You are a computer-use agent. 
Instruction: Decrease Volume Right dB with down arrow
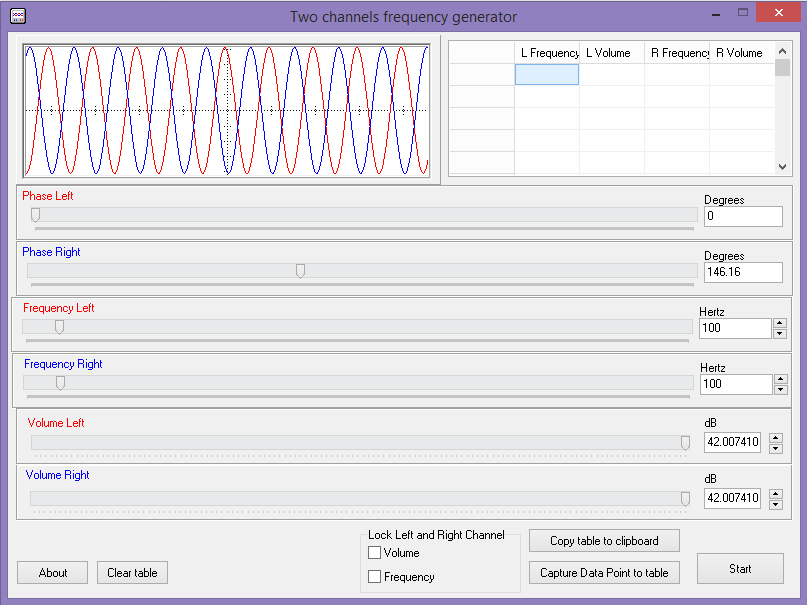pyautogui.click(x=776, y=505)
